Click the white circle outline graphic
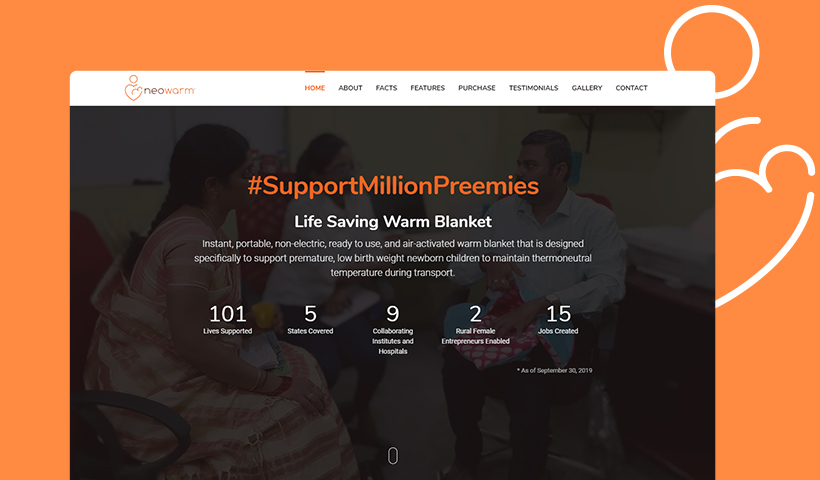The image size is (820, 480). [x=712, y=52]
